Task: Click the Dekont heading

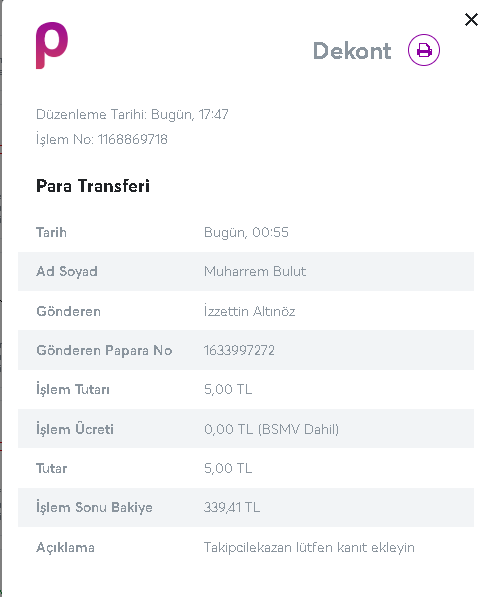Action: (x=352, y=51)
